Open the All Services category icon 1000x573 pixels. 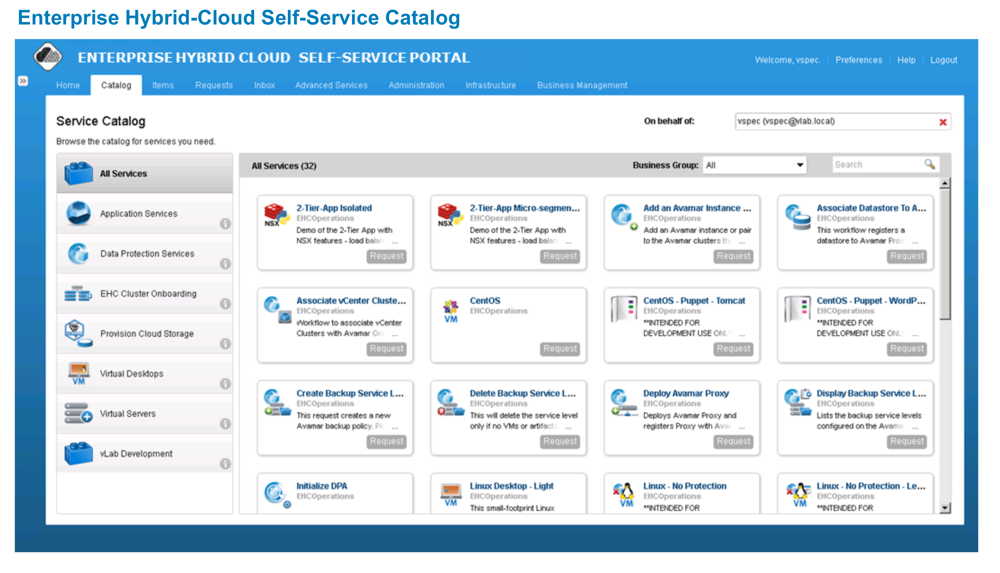pos(78,173)
